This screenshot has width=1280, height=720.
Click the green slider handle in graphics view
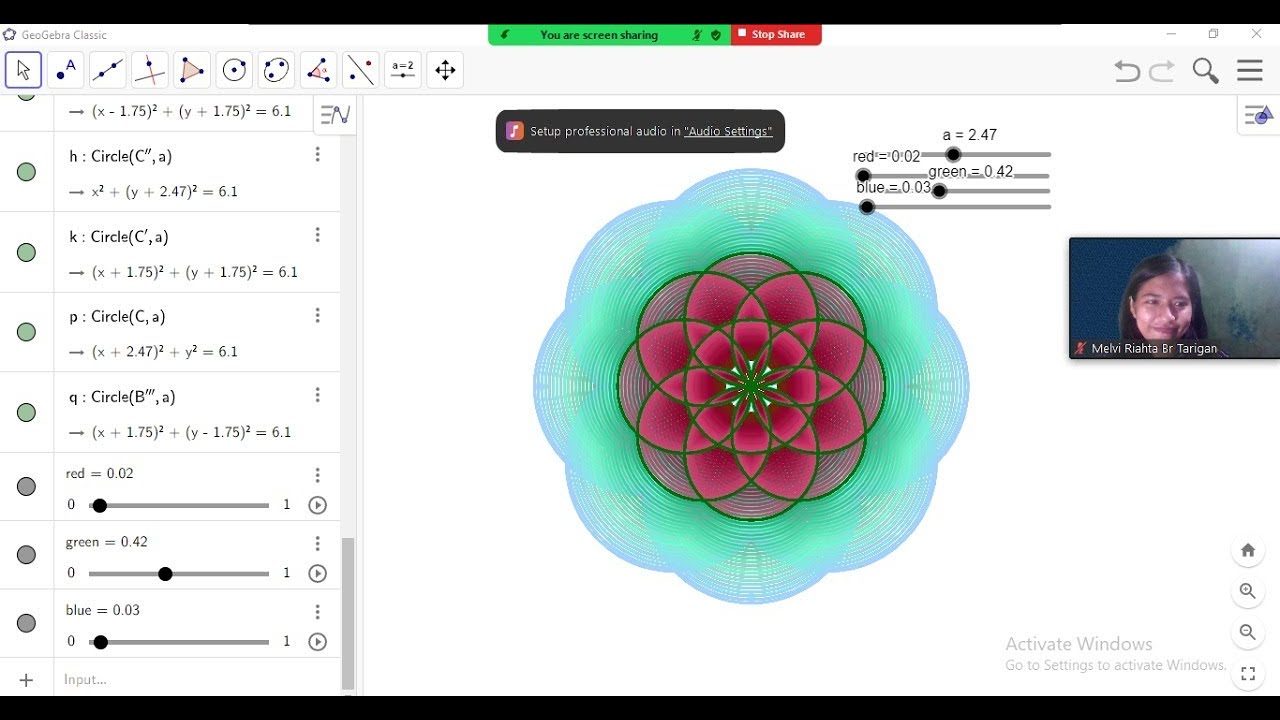tap(939, 191)
